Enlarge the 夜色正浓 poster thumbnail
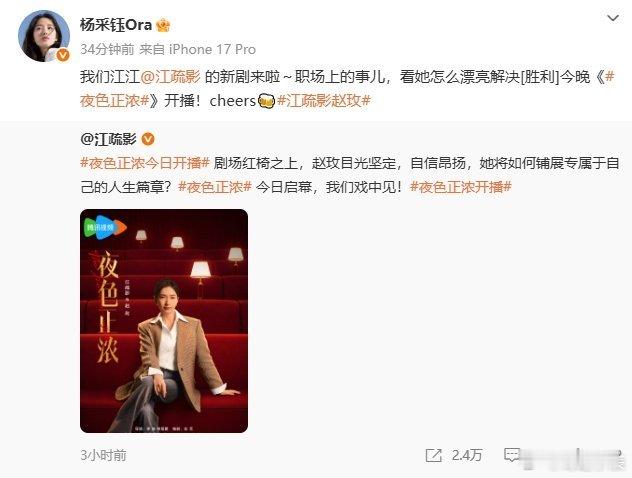This screenshot has height=478, width=632. [164, 321]
